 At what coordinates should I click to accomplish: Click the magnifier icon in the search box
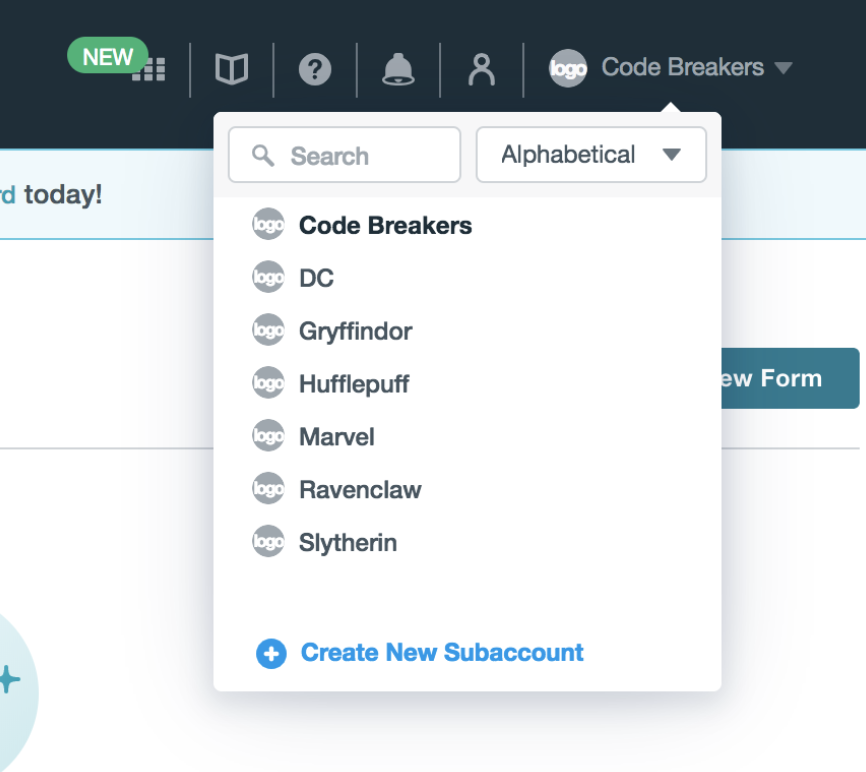point(263,155)
